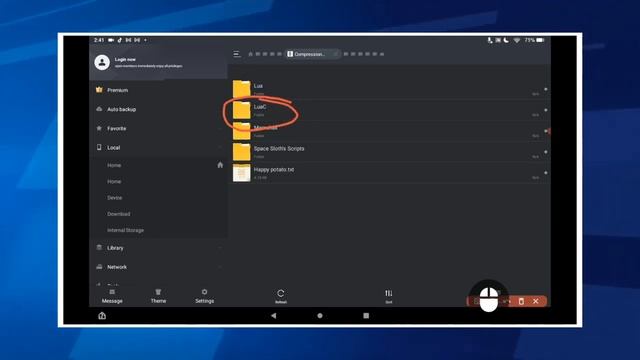Image resolution: width=640 pixels, height=360 pixels.
Task: Click the Login now link
Action: tap(125, 59)
